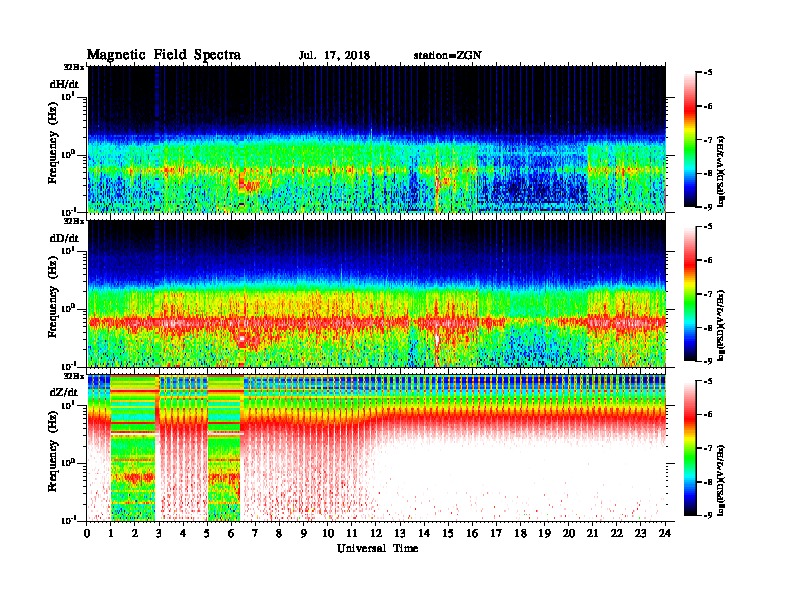
Task: Click the dZ/dt panel label
Action: (64, 392)
